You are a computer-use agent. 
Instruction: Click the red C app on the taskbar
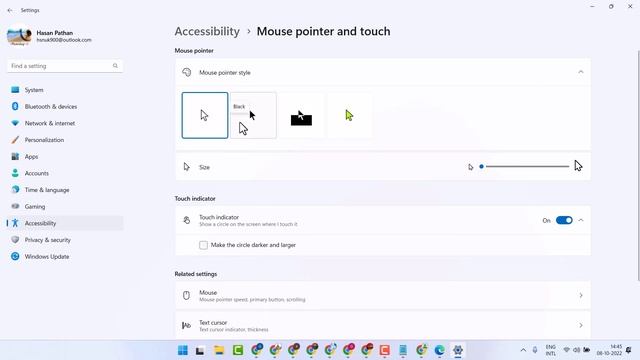[x=384, y=350]
